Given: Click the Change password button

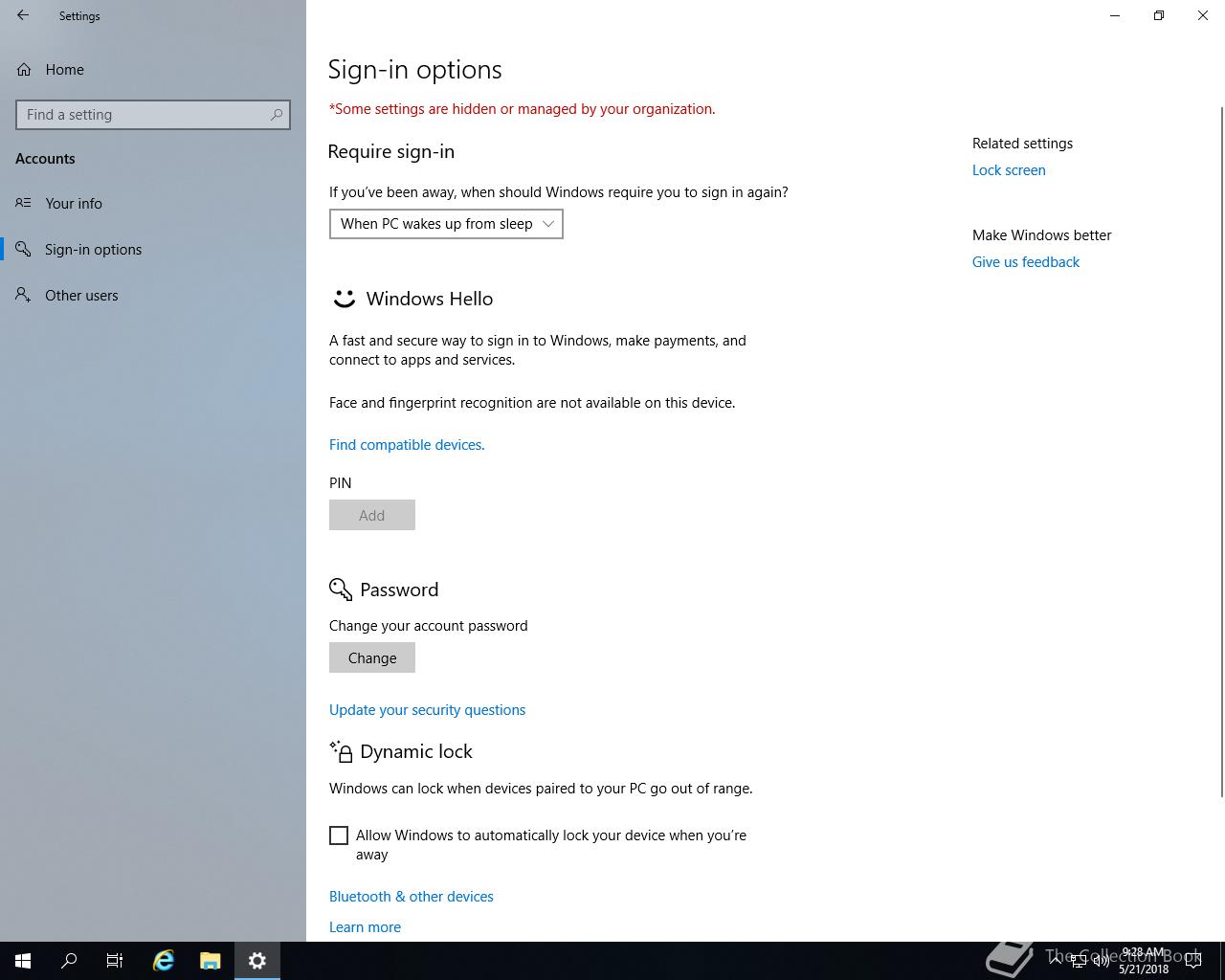Looking at the screenshot, I should coord(372,657).
